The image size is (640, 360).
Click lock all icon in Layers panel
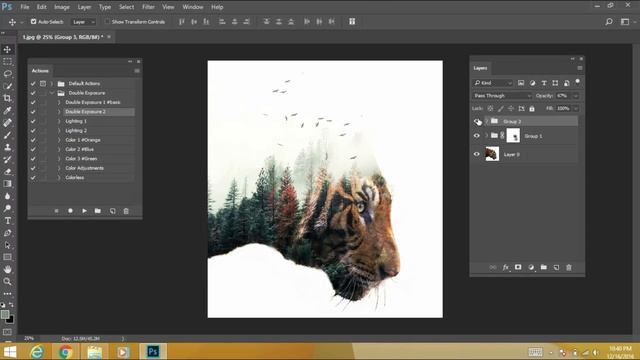coord(532,109)
